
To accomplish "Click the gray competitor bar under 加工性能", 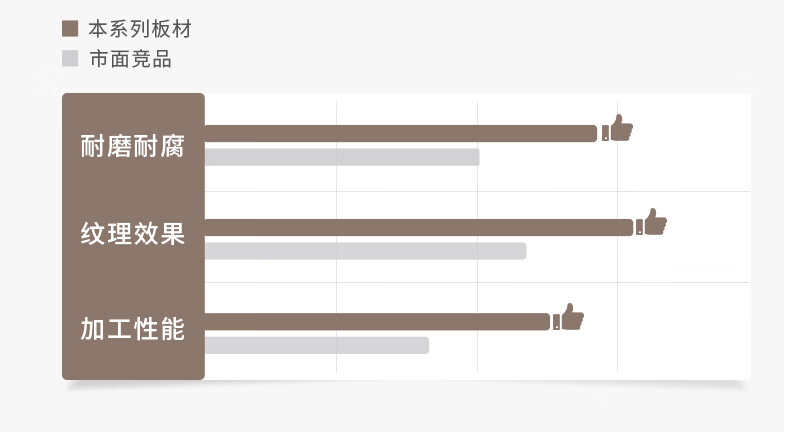I will (x=317, y=345).
